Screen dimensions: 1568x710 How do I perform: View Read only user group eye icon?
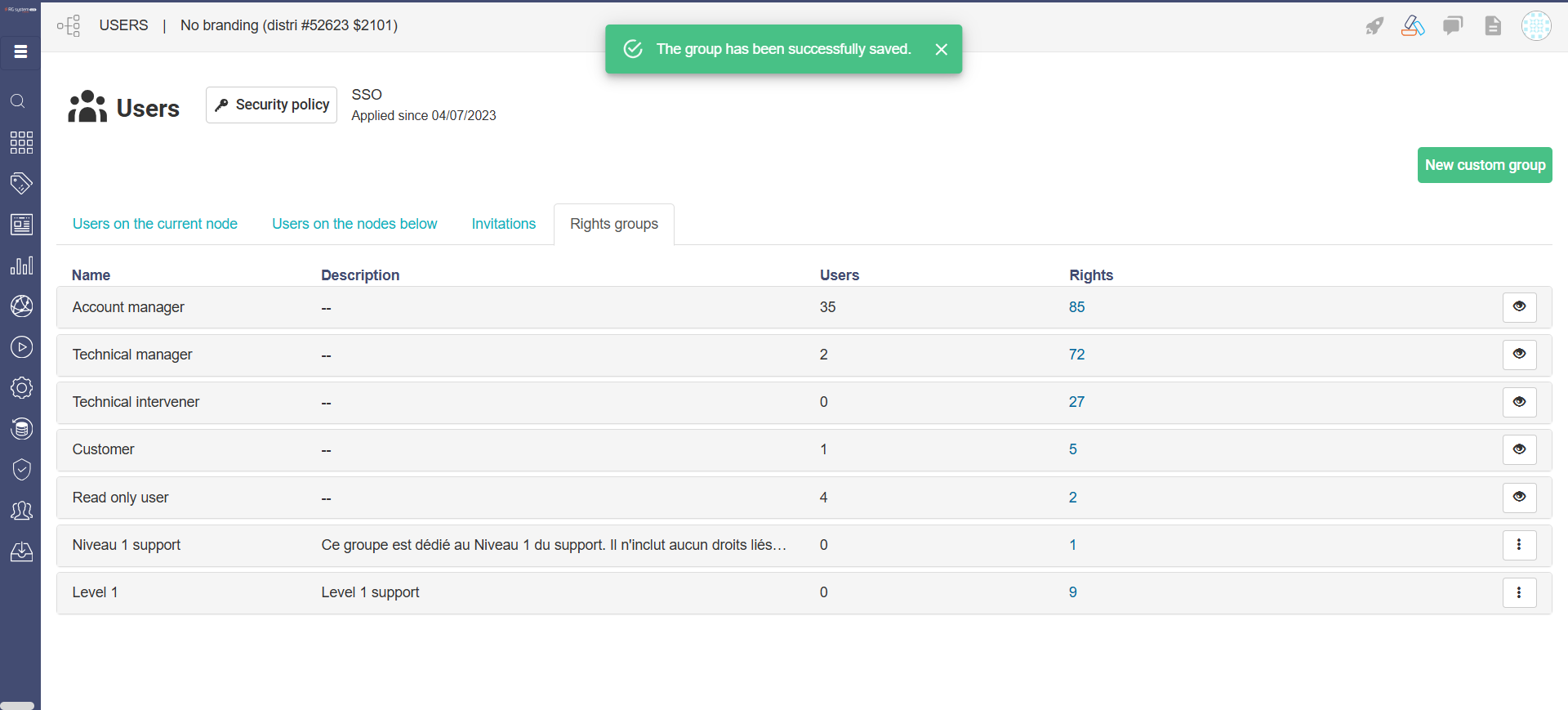click(1519, 498)
